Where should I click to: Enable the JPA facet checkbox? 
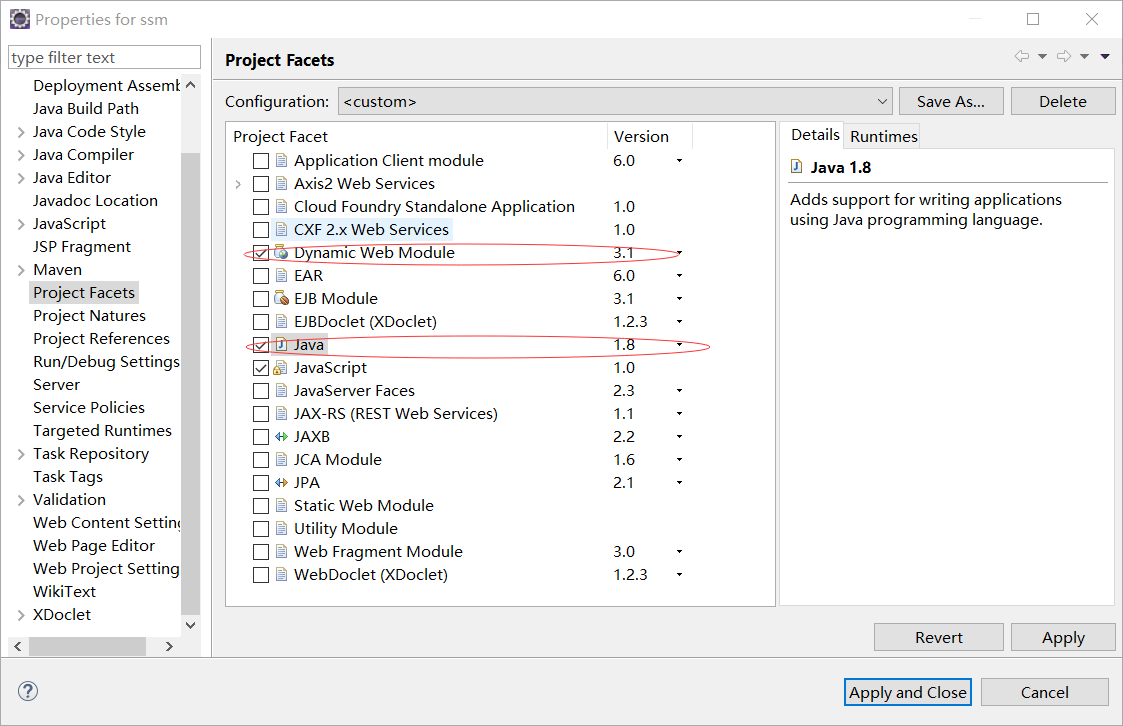[x=261, y=482]
